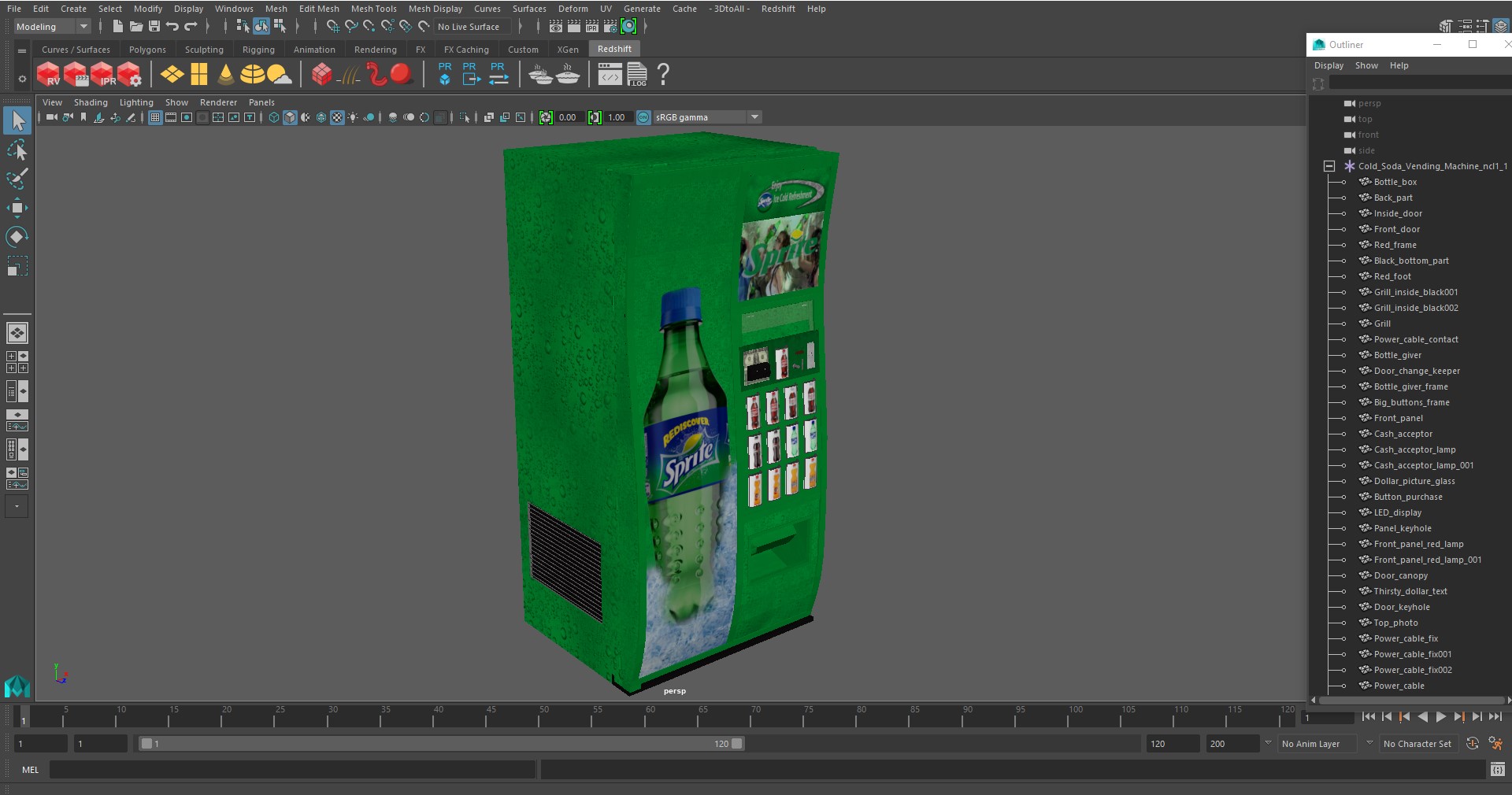This screenshot has width=1512, height=795.
Task: Click the MEL command line input
Action: 292,770
